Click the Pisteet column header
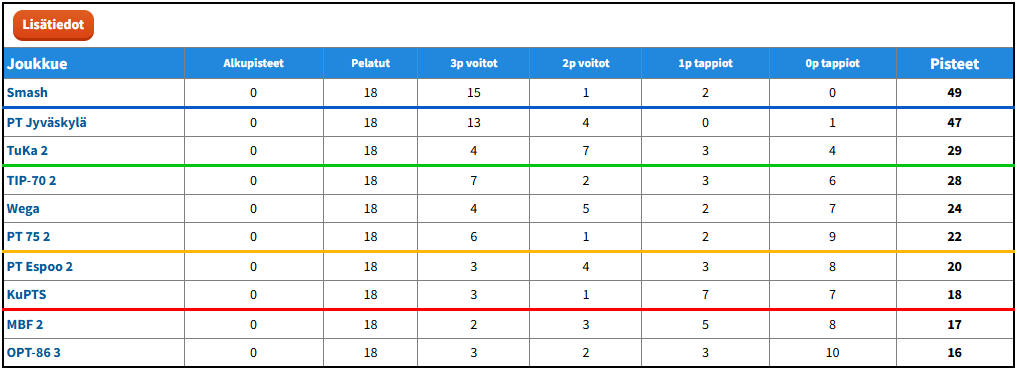The image size is (1017, 370). point(955,64)
